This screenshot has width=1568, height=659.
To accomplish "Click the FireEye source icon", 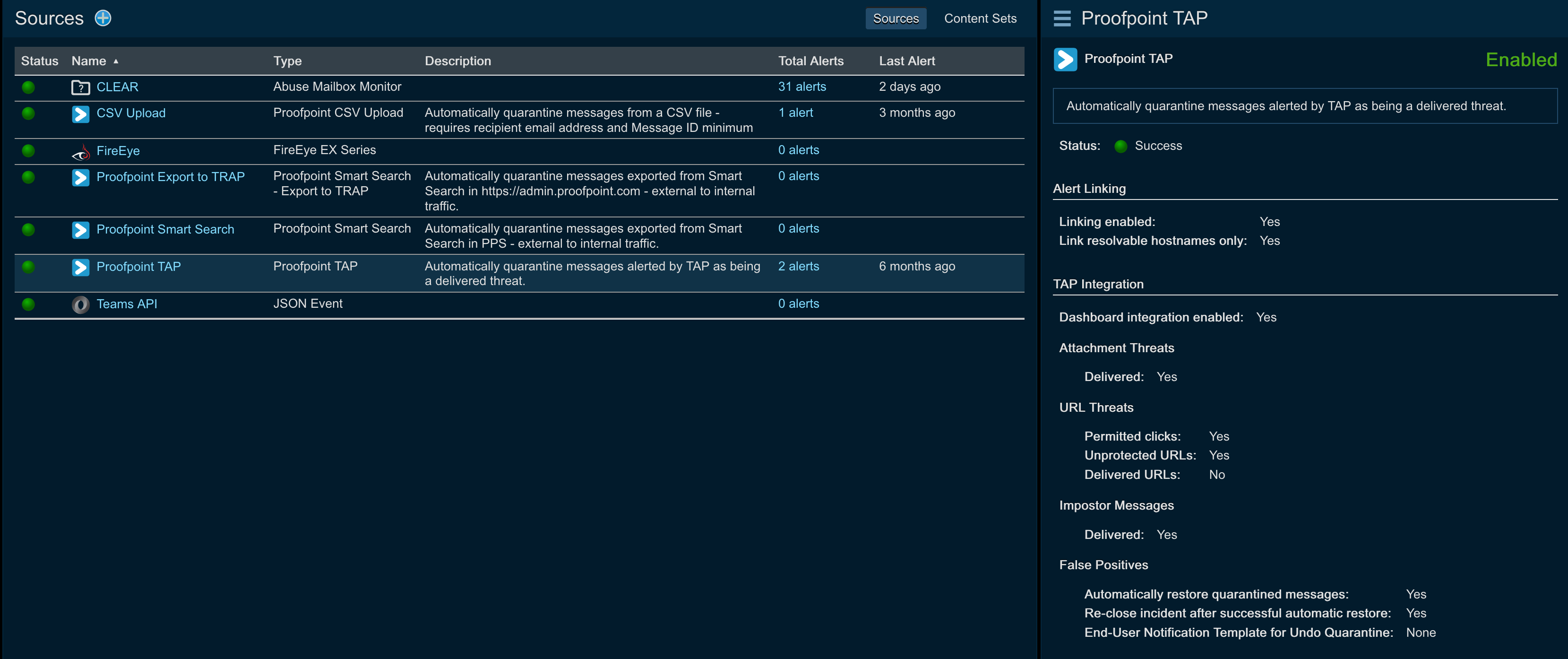I will point(80,152).
